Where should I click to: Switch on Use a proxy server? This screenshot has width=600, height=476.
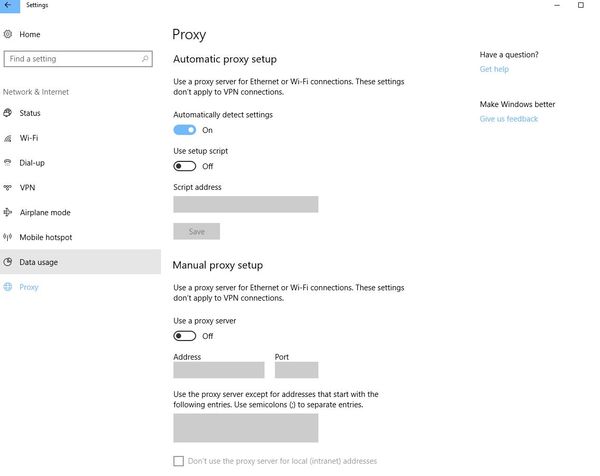[185, 336]
